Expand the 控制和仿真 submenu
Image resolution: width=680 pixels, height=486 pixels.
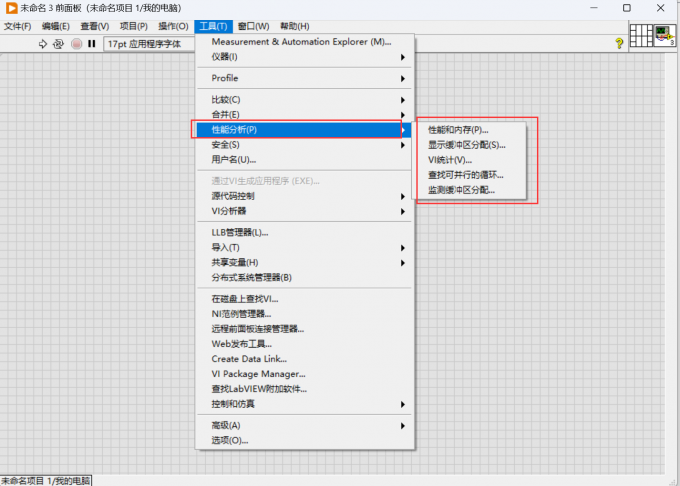tap(304, 404)
